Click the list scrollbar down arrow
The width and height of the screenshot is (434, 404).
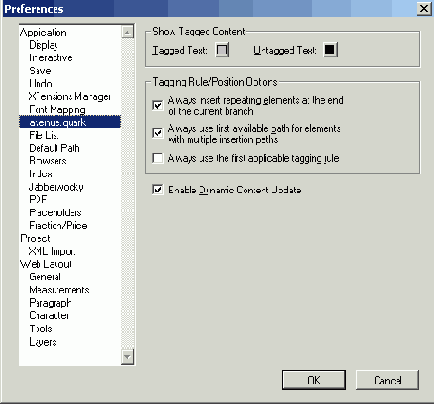(x=127, y=357)
